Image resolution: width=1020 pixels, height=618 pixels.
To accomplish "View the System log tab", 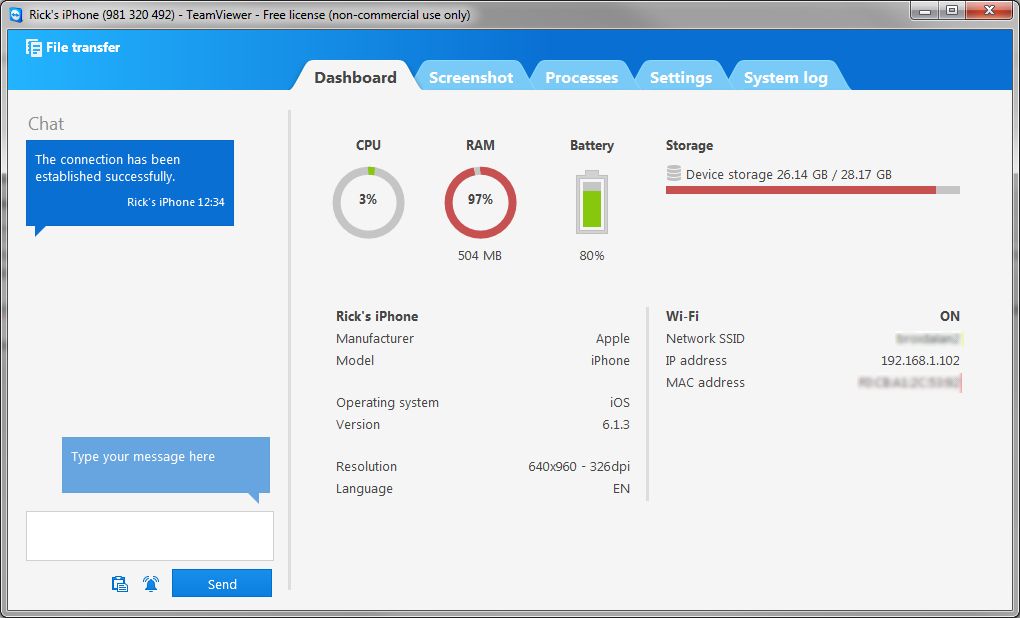I will coord(785,77).
